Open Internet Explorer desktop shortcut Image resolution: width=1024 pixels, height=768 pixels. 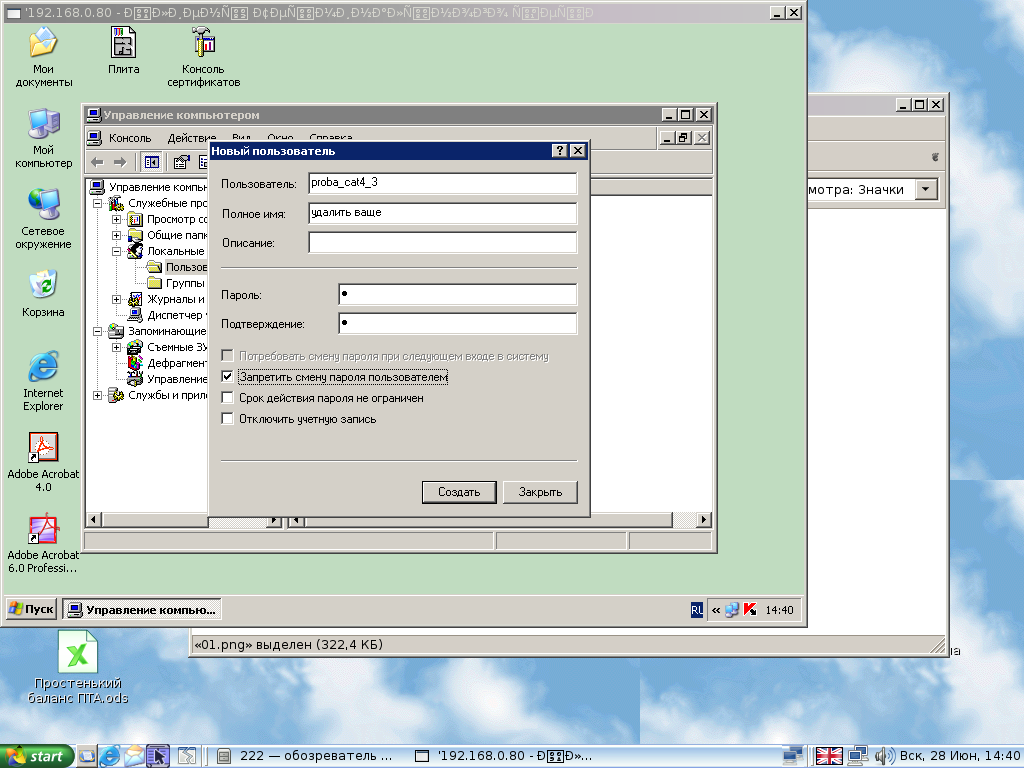43,367
